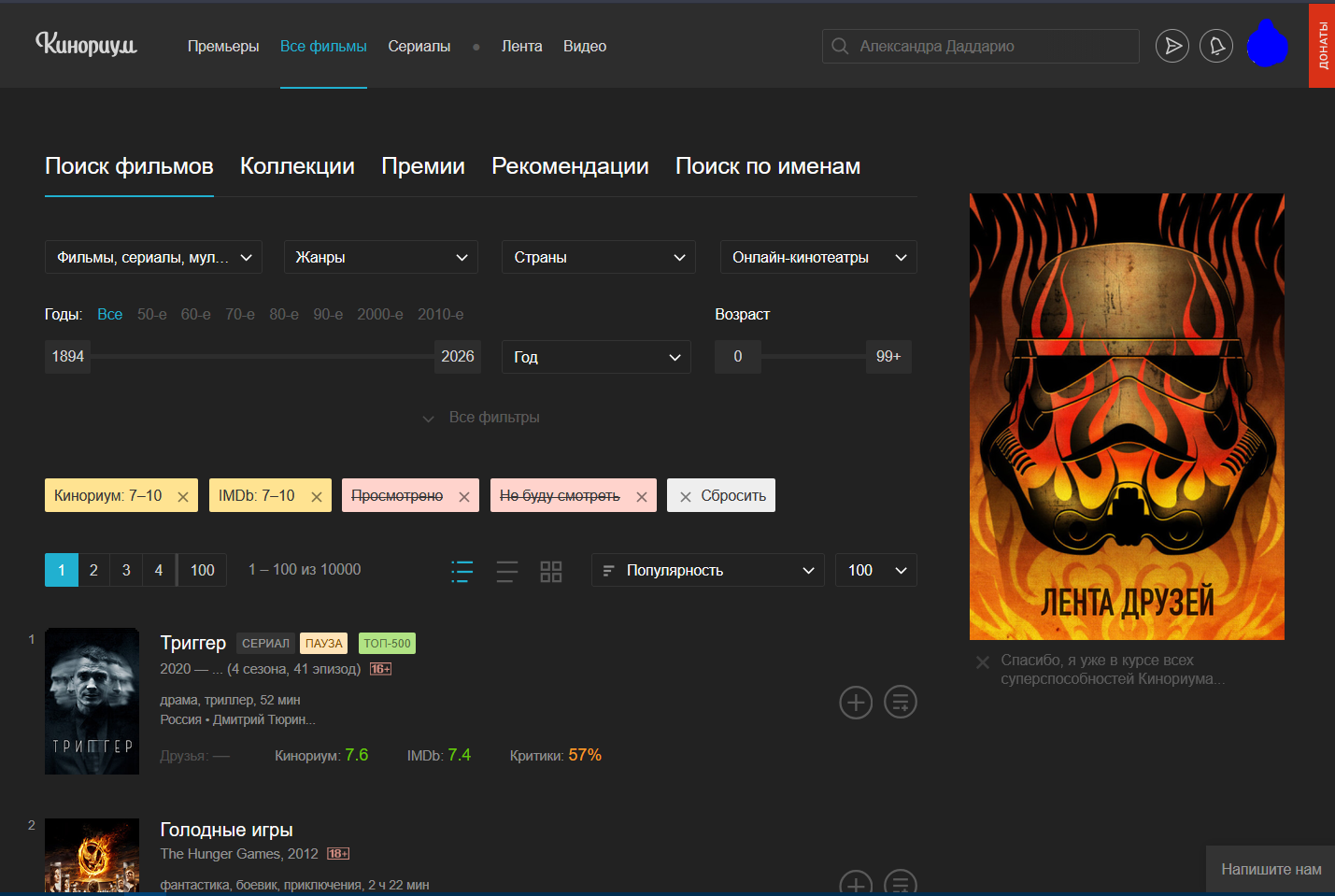The height and width of the screenshot is (896, 1335).
Task: Remove the Кинориум: 7–10 filter
Action: (x=183, y=496)
